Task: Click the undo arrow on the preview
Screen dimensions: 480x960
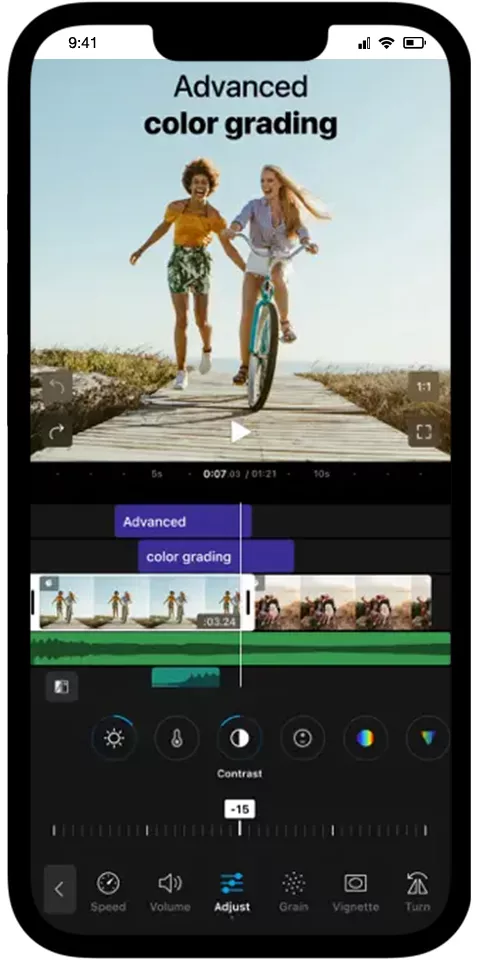Action: (x=57, y=386)
